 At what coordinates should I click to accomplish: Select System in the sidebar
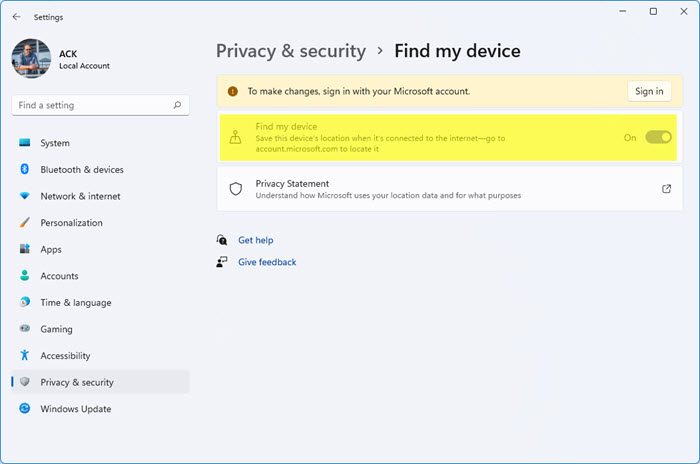[100, 143]
